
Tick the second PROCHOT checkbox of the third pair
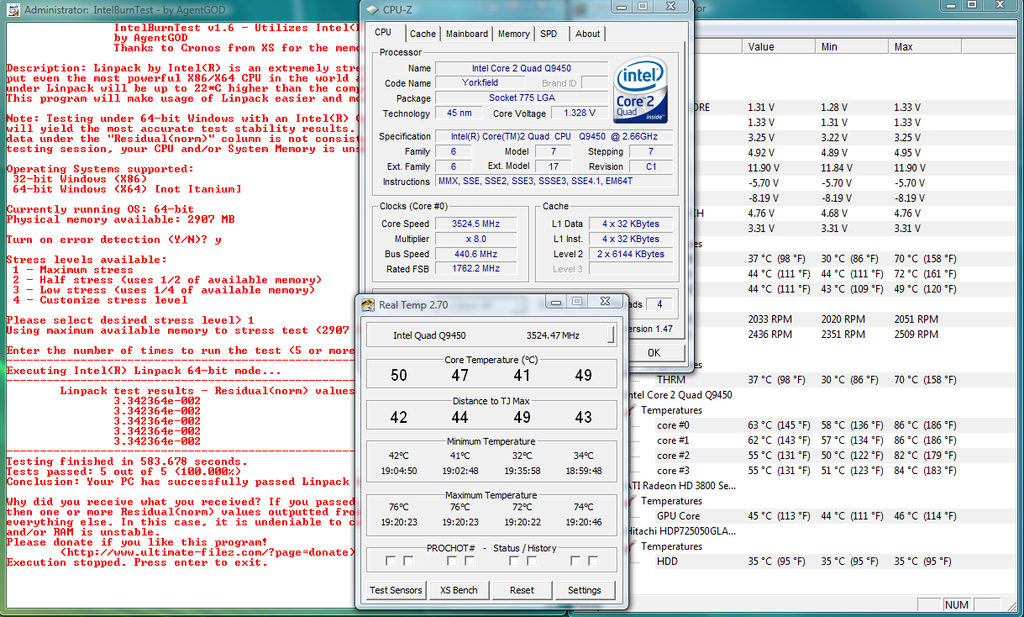532,561
